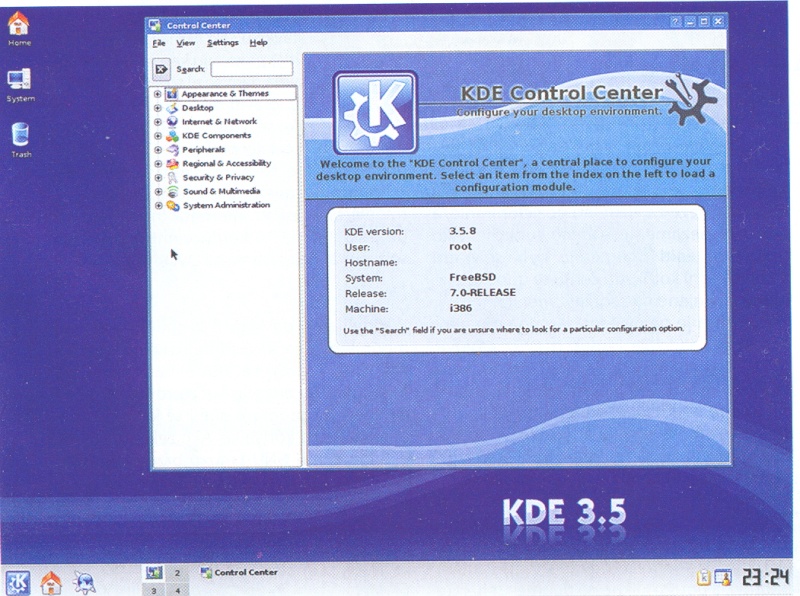Image resolution: width=800 pixels, height=596 pixels.
Task: Select the Desktop category label
Action: (197, 108)
